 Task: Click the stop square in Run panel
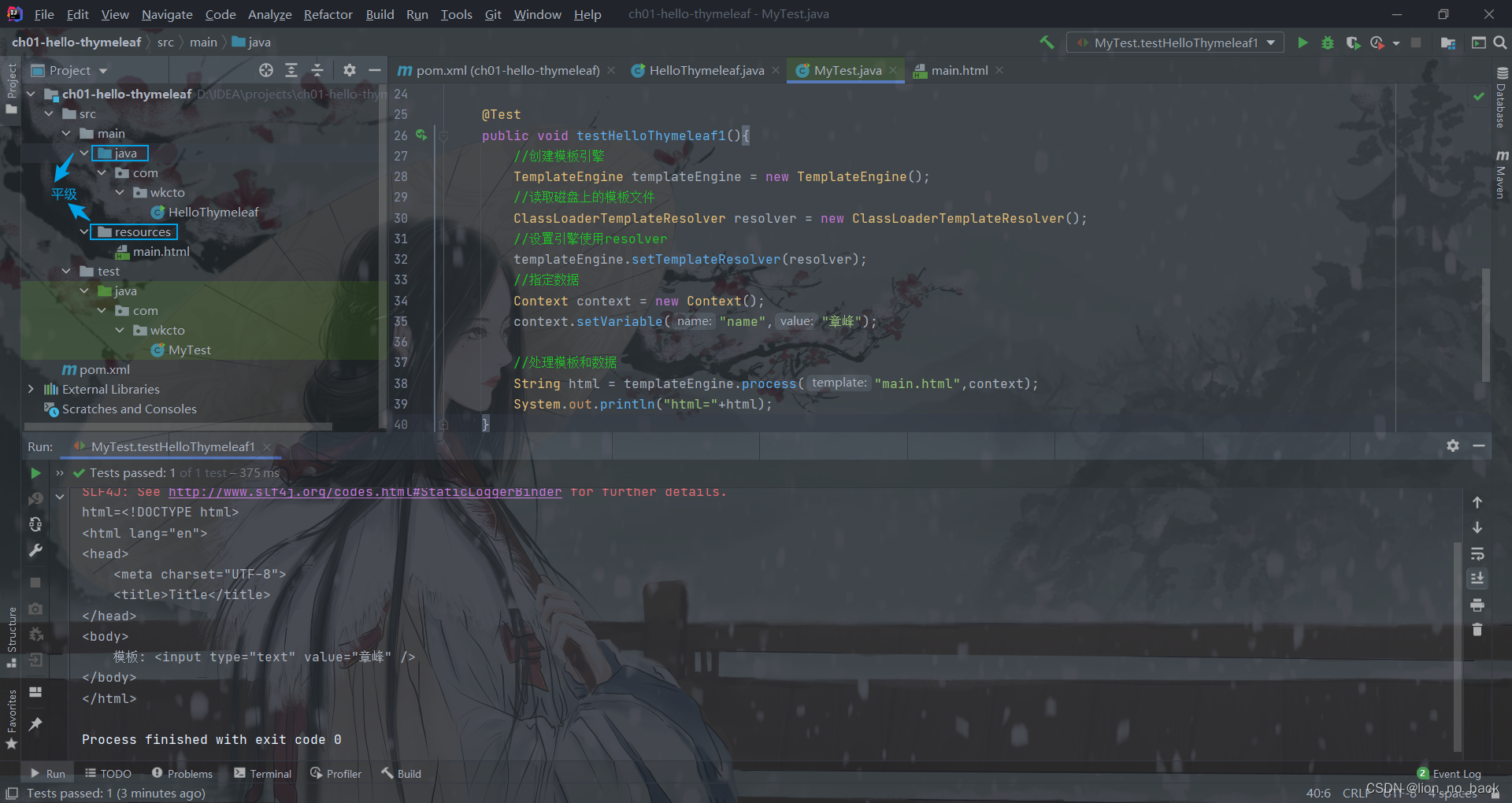coord(35,583)
